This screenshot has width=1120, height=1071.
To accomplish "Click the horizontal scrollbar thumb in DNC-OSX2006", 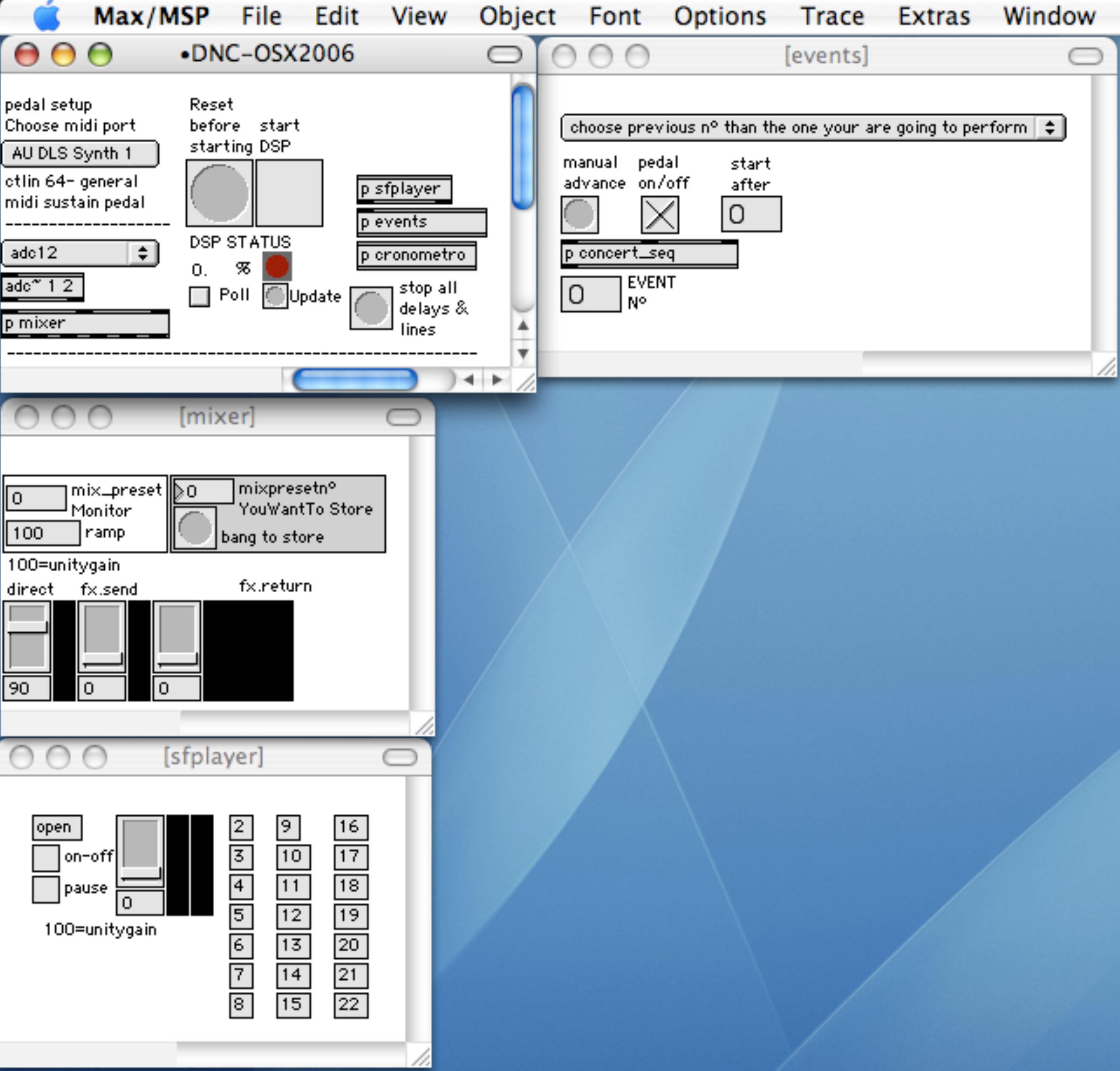I will coord(355,380).
